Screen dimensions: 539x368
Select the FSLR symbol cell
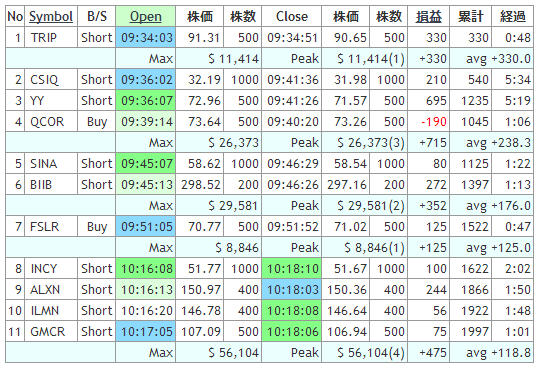point(51,227)
